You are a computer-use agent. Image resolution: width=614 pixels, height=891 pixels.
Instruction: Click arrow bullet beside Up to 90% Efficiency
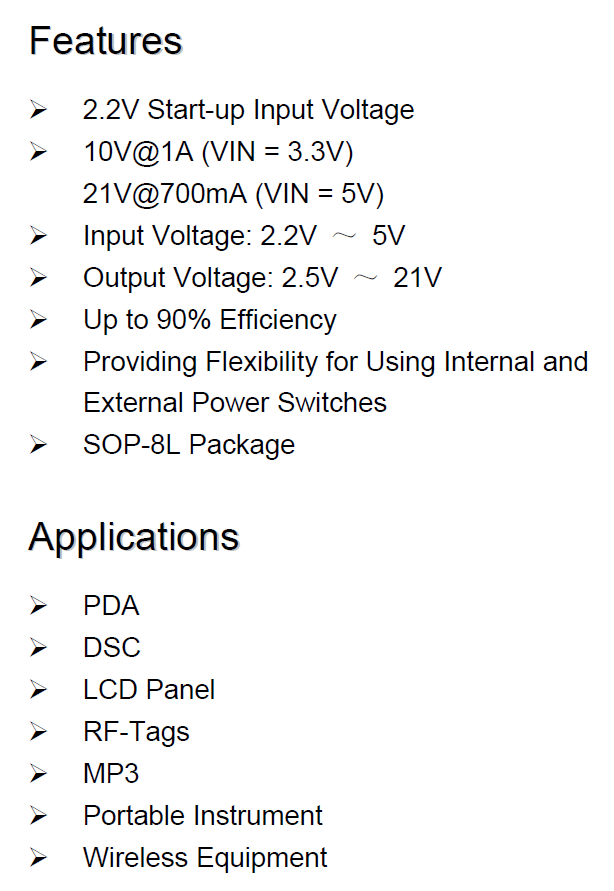pos(38,319)
